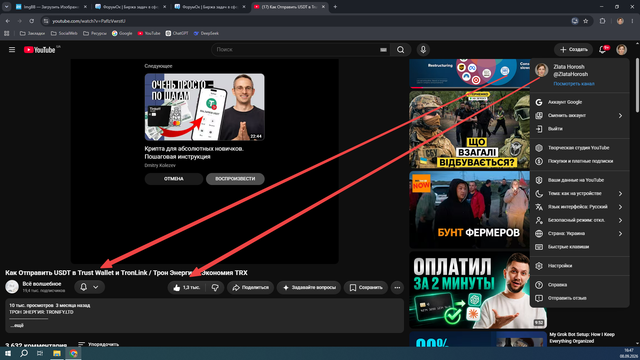Image resolution: width=640 pixels, height=360 pixels.
Task: Open My Grok Bot Setup video title
Action: coord(582,338)
